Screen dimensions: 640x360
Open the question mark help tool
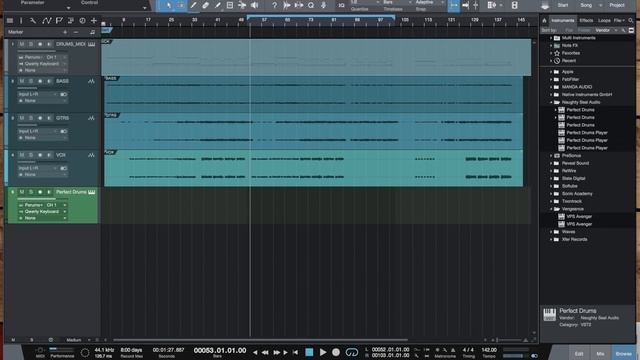(274, 5)
